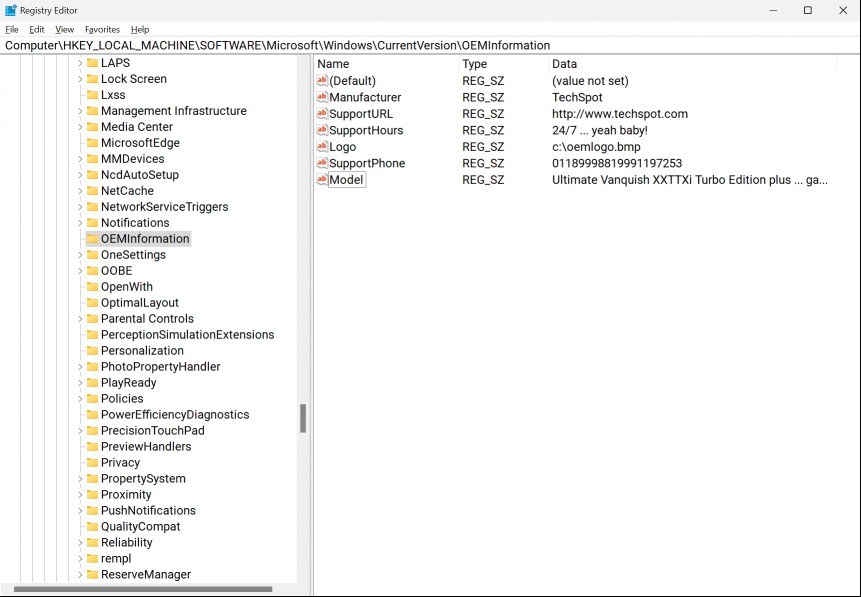This screenshot has height=597, width=861.
Task: Click the LAPS folder icon
Action: [x=92, y=63]
